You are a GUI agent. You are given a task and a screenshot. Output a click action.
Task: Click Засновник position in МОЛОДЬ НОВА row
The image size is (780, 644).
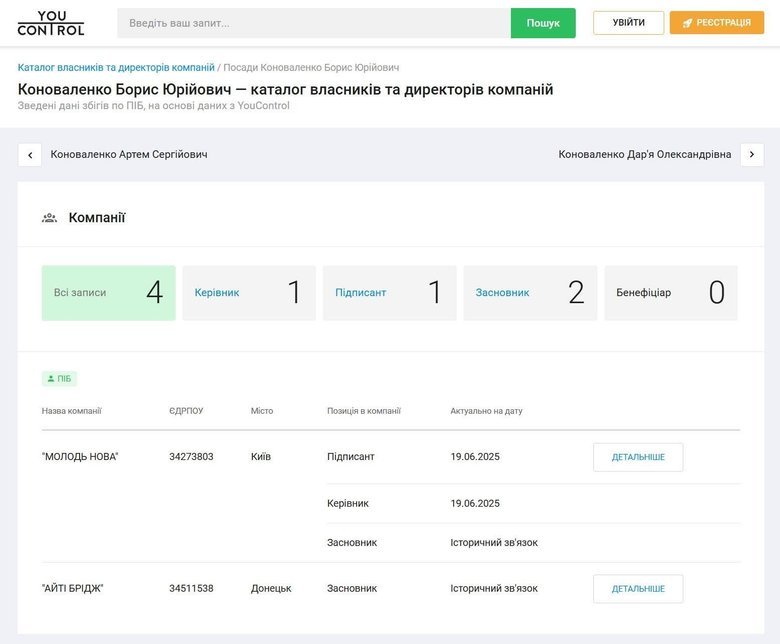[x=352, y=543]
